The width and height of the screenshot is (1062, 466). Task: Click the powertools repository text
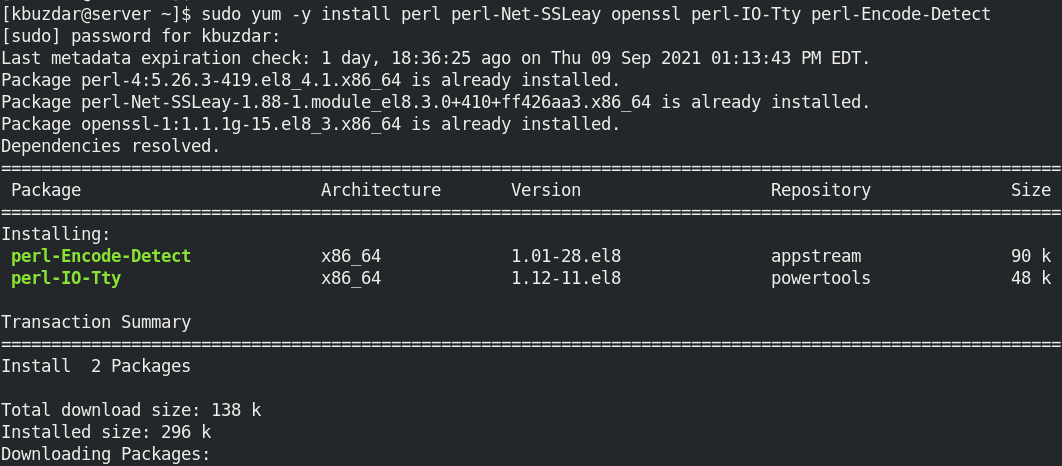tap(820, 278)
